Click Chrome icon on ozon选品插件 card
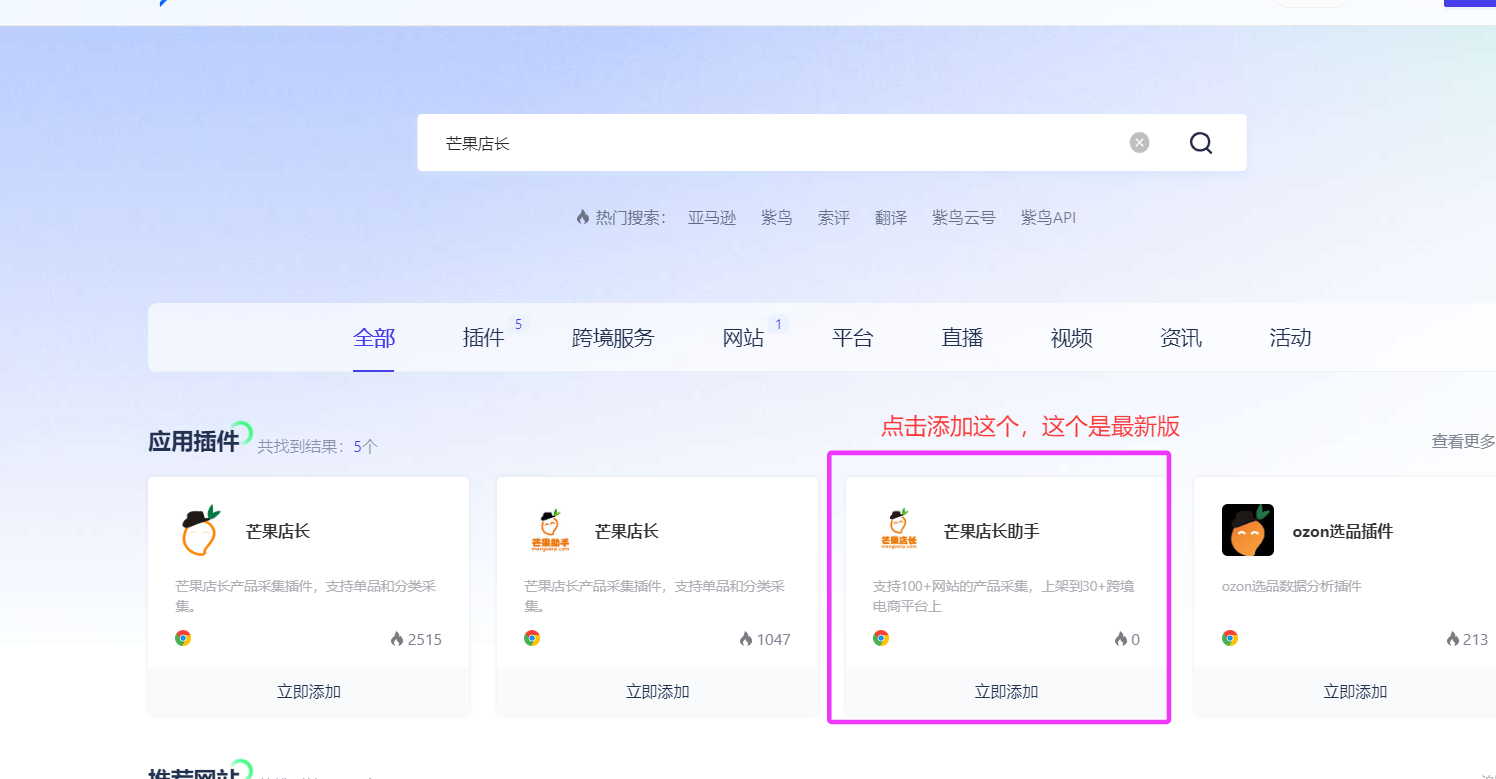The height and width of the screenshot is (779, 1496). point(1230,638)
